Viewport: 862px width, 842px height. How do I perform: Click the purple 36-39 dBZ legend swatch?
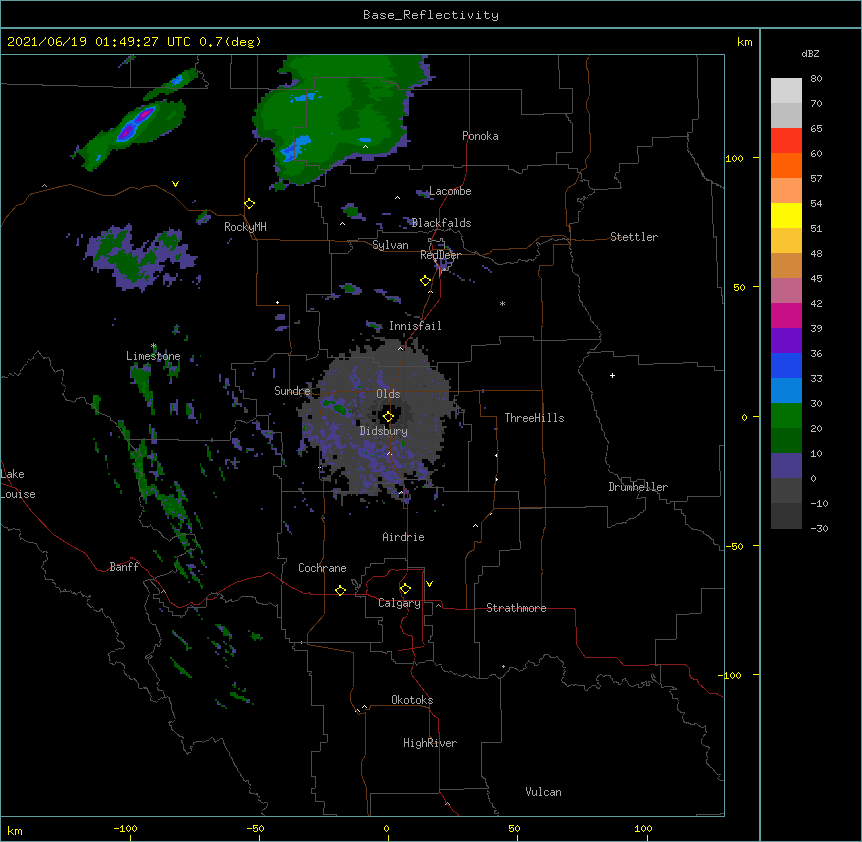[786, 341]
